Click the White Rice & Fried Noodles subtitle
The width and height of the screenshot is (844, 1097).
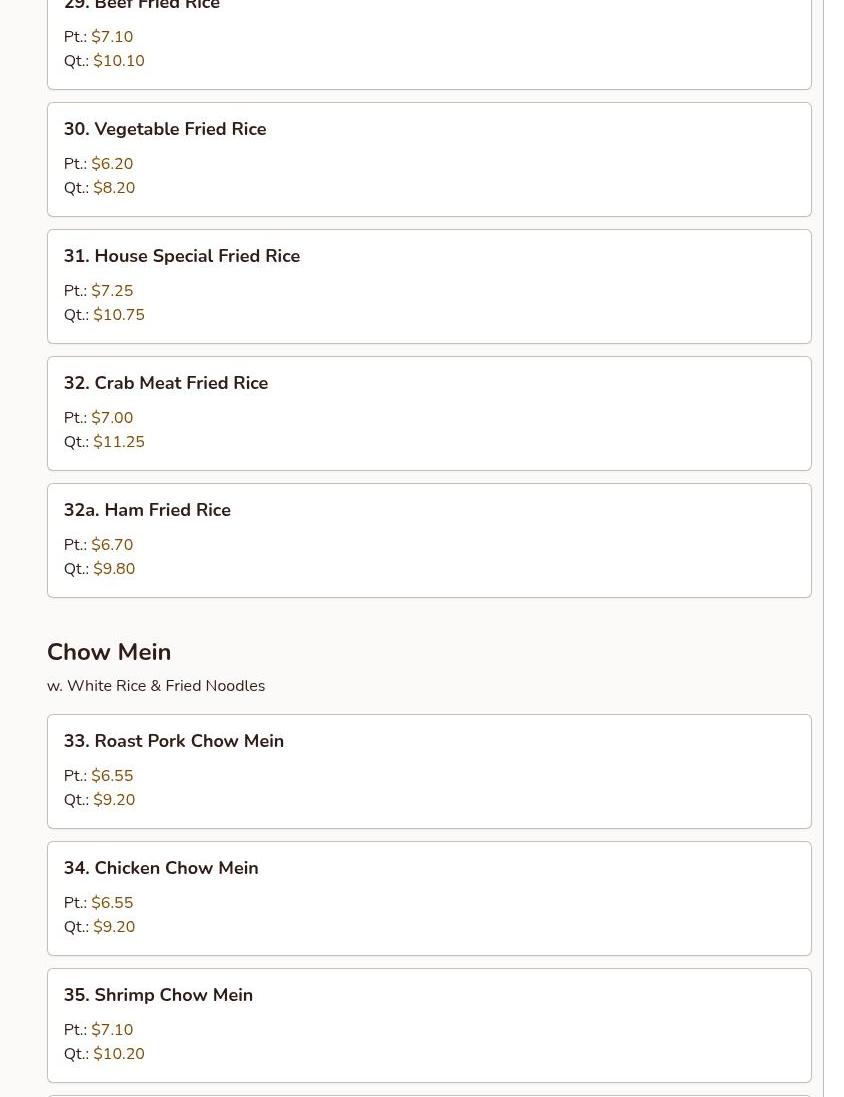tap(156, 686)
